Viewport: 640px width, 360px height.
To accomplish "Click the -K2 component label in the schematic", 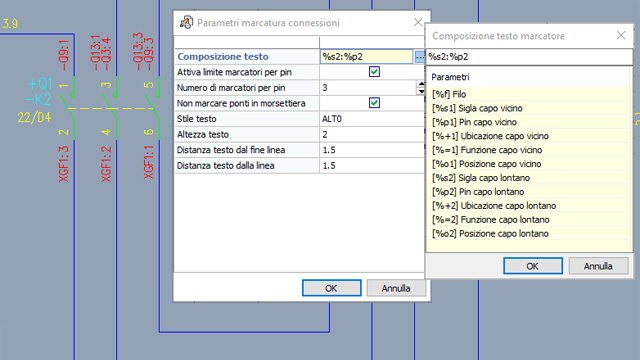I will coord(38,100).
